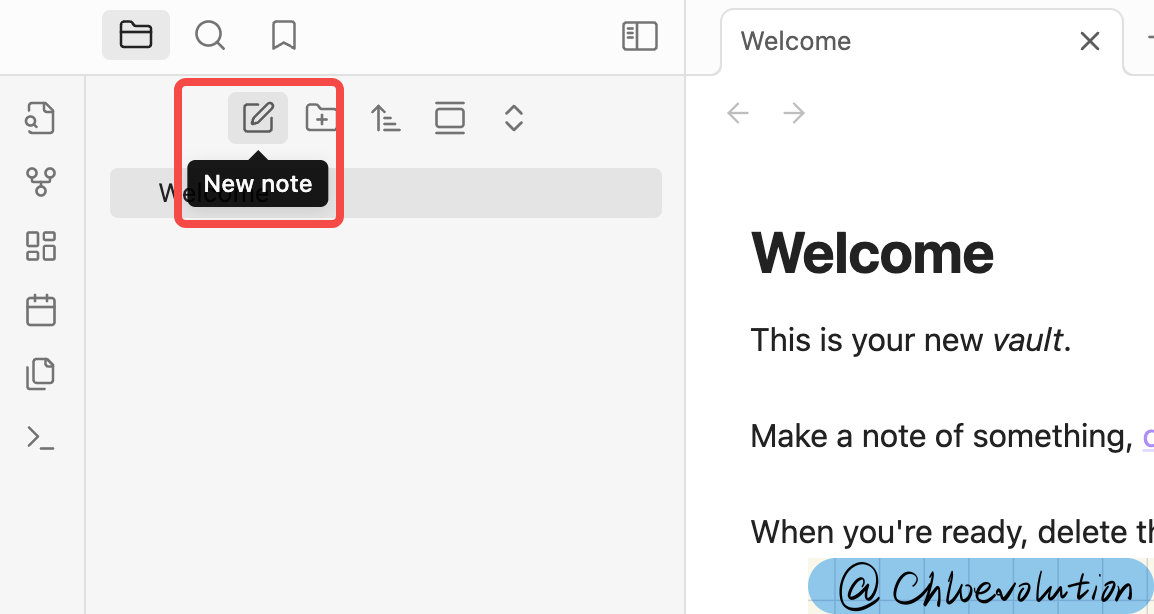This screenshot has width=1154, height=614.
Task: Navigate forward with right arrow
Action: coord(793,113)
